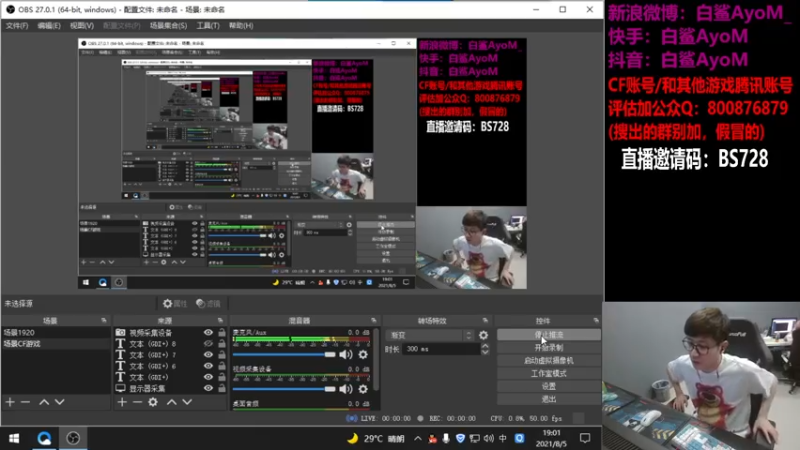Screen dimensions: 800x450
Task: Remove selected source with the minus icon
Action: click(x=137, y=402)
